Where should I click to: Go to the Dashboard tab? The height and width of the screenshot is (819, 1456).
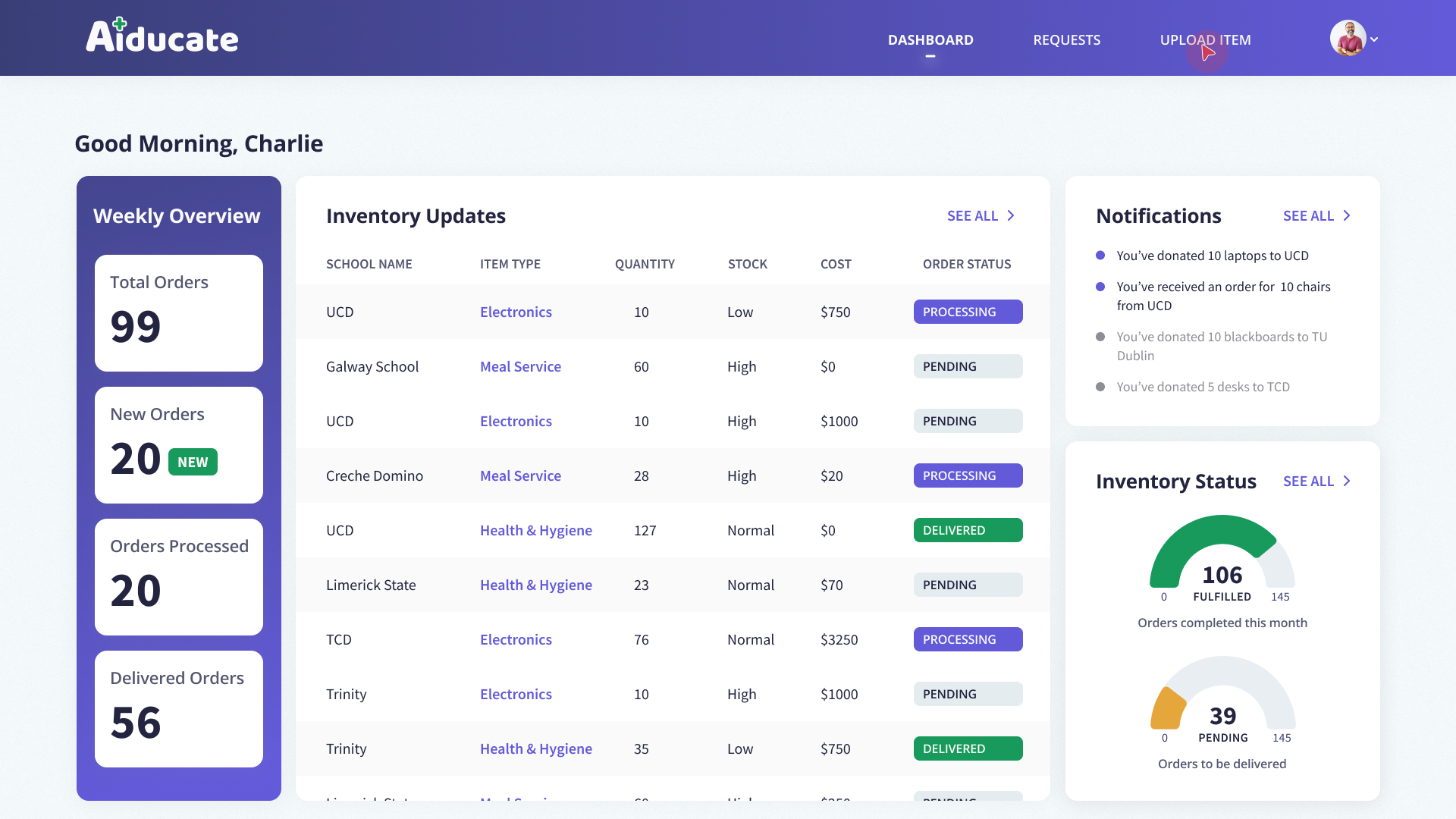coord(930,39)
